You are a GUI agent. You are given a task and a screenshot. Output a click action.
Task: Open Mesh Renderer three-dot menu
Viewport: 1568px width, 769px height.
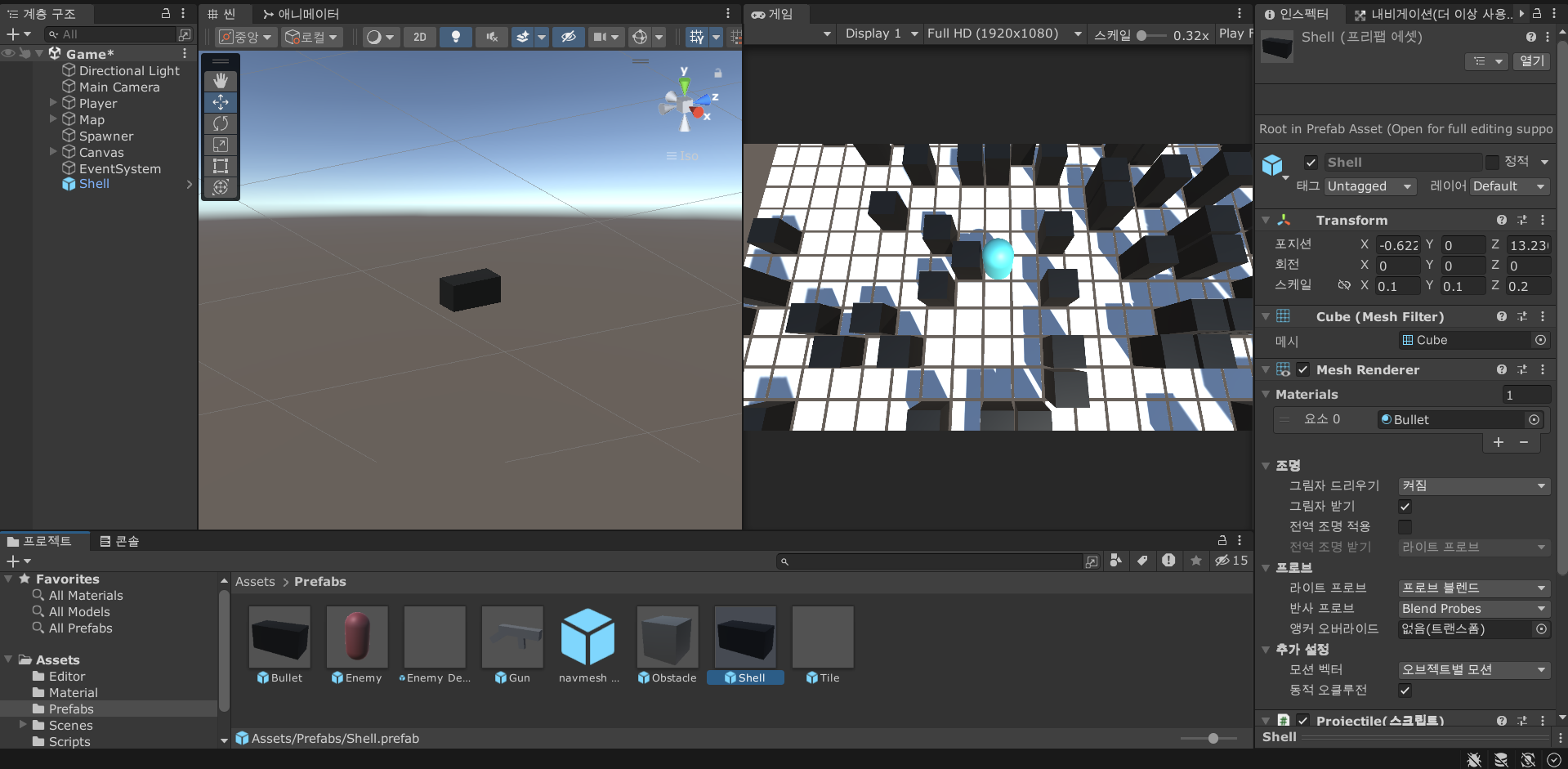point(1543,369)
